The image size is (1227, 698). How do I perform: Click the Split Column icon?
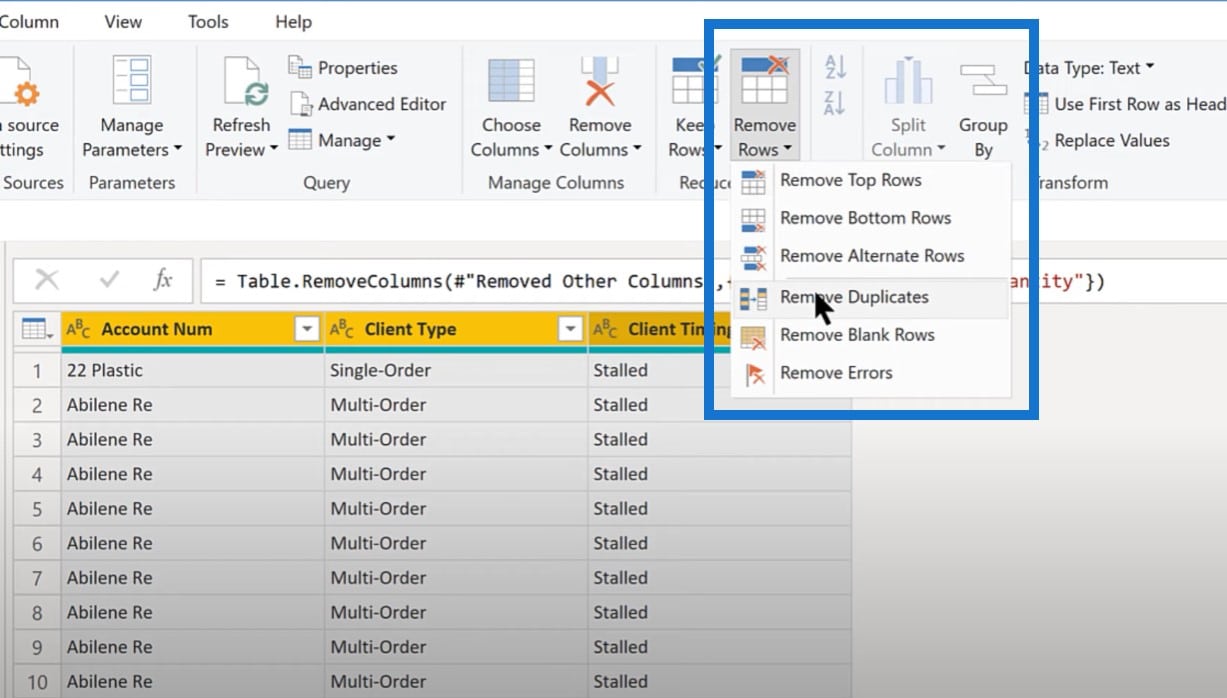point(908,81)
